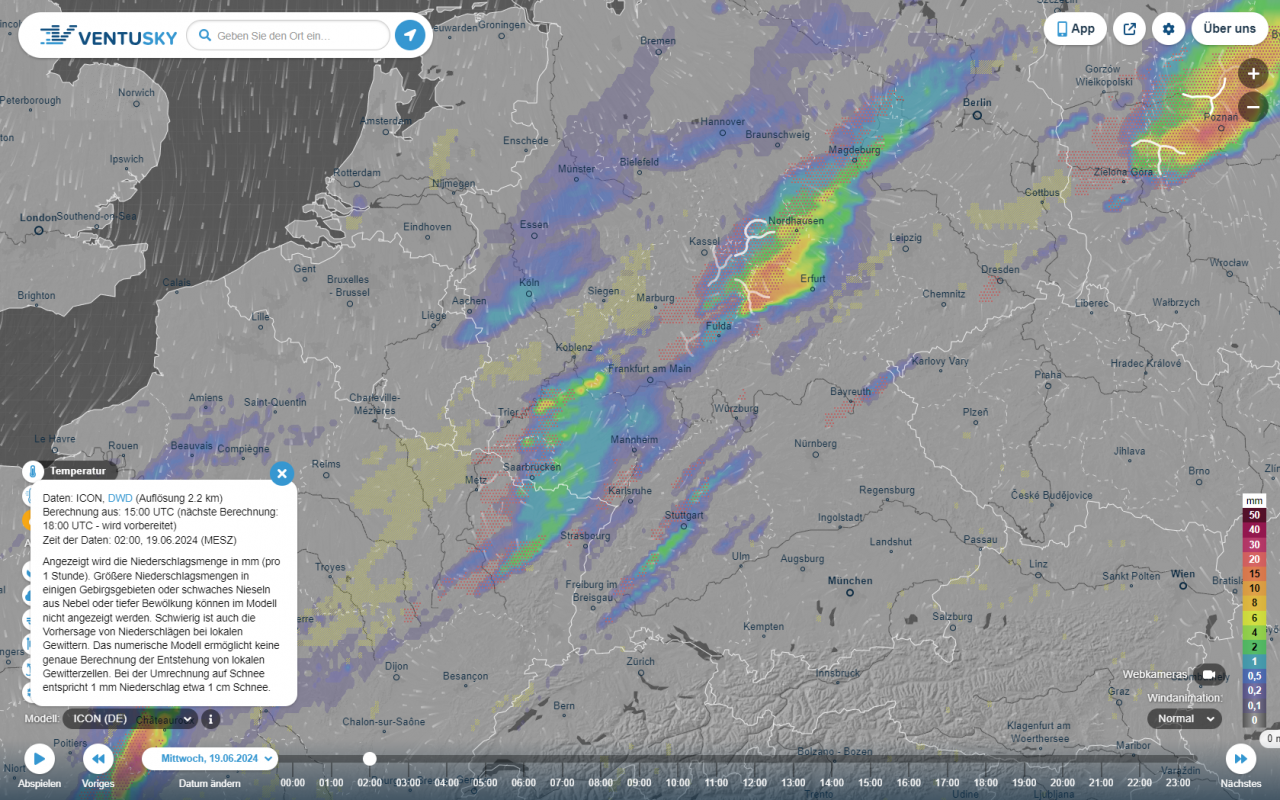The image size is (1280, 800).
Task: Open the Über uns page
Action: coord(1229,28)
